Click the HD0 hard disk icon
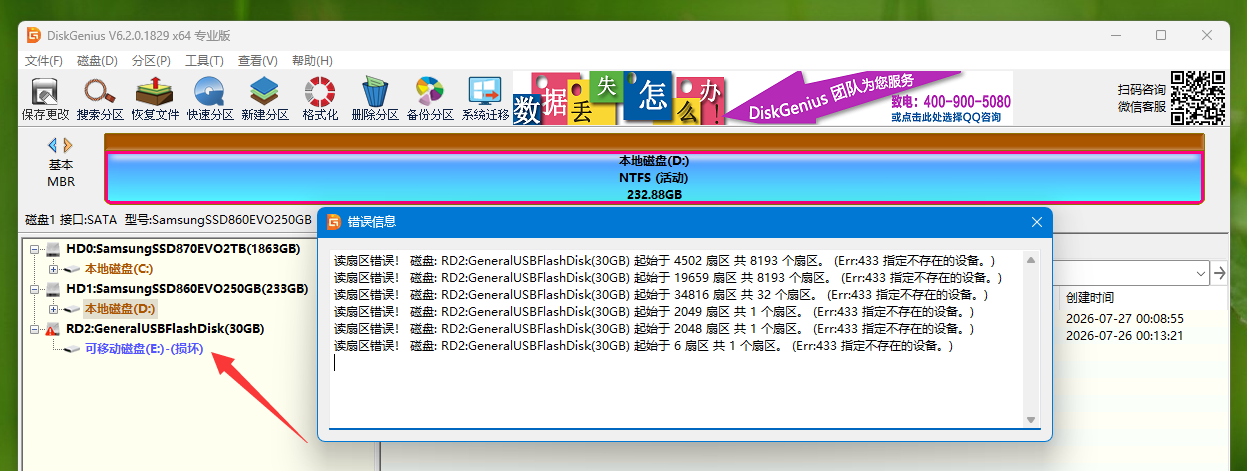This screenshot has width=1247, height=471. 54,249
